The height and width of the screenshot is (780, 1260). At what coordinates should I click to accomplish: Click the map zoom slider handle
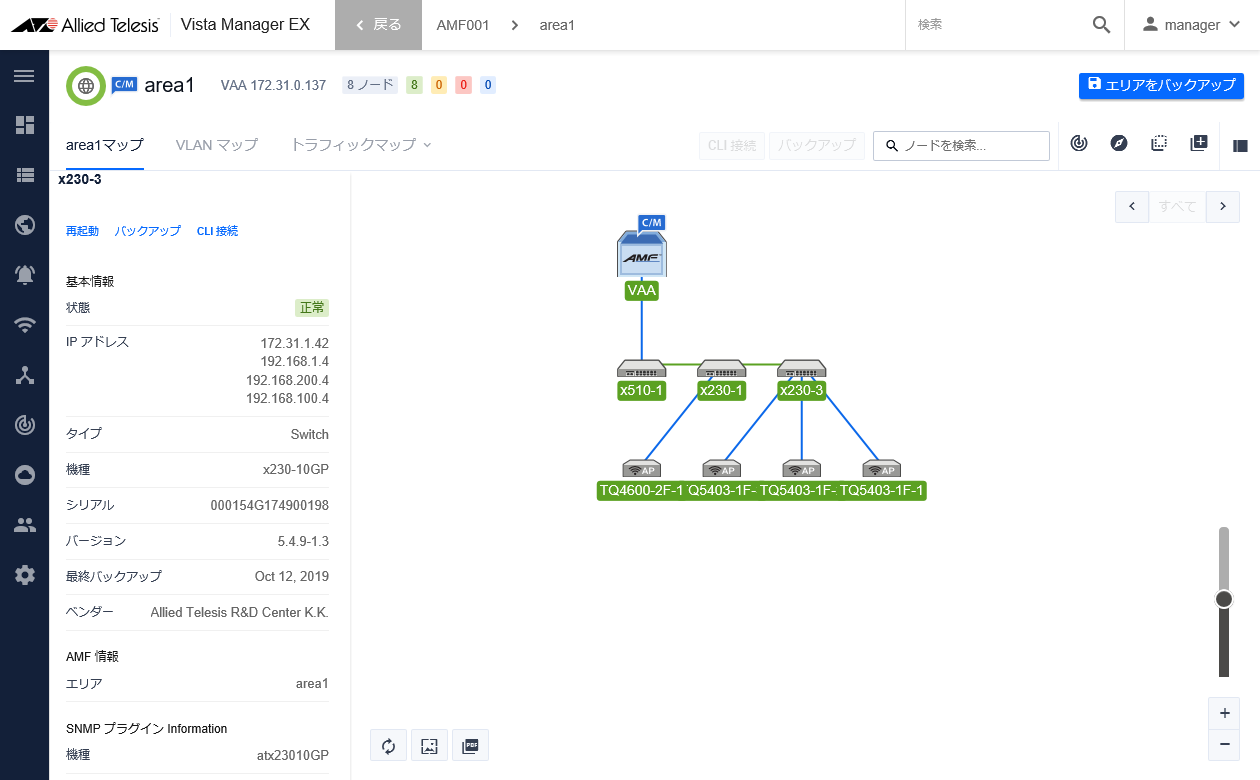1224,599
